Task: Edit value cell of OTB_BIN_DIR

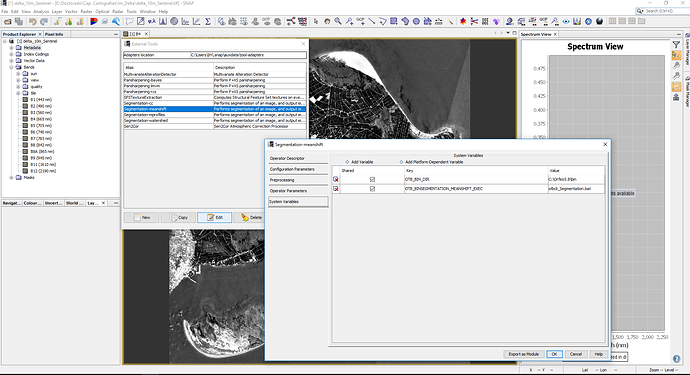Action: [576, 179]
